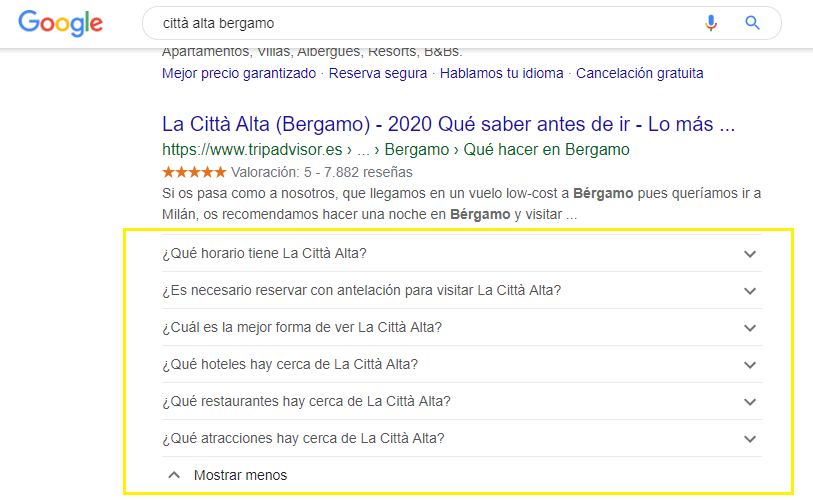
Task: Start voice search with microphone icon
Action: tap(711, 23)
